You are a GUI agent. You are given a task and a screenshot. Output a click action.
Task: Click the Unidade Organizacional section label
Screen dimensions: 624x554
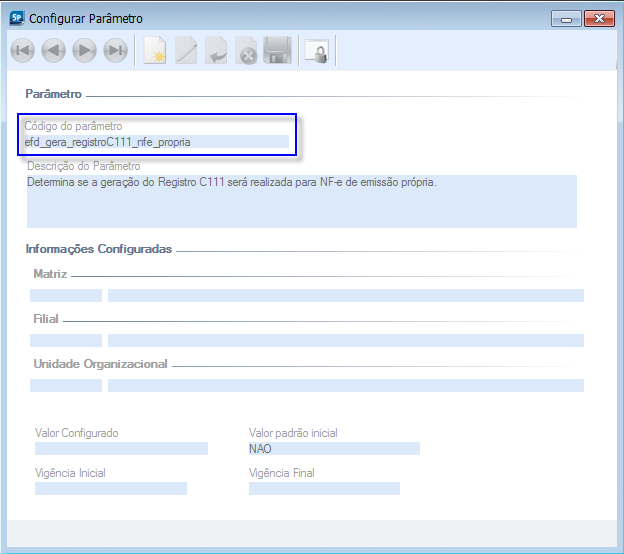point(100,364)
